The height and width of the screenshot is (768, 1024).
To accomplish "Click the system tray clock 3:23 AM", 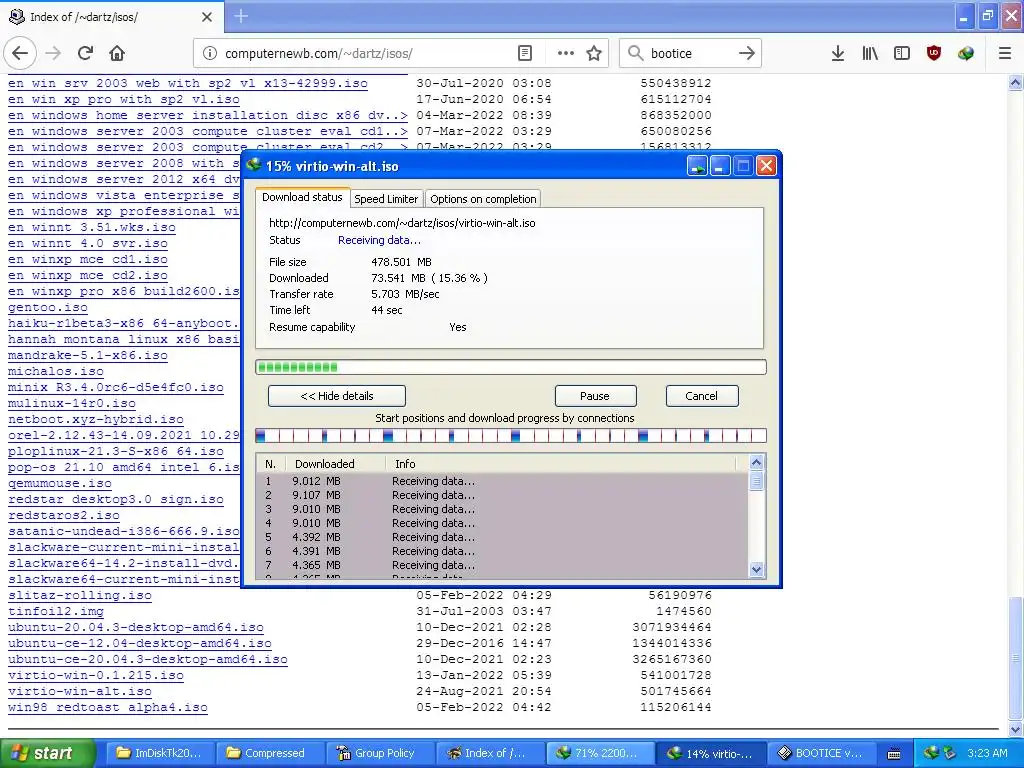I will tap(987, 754).
